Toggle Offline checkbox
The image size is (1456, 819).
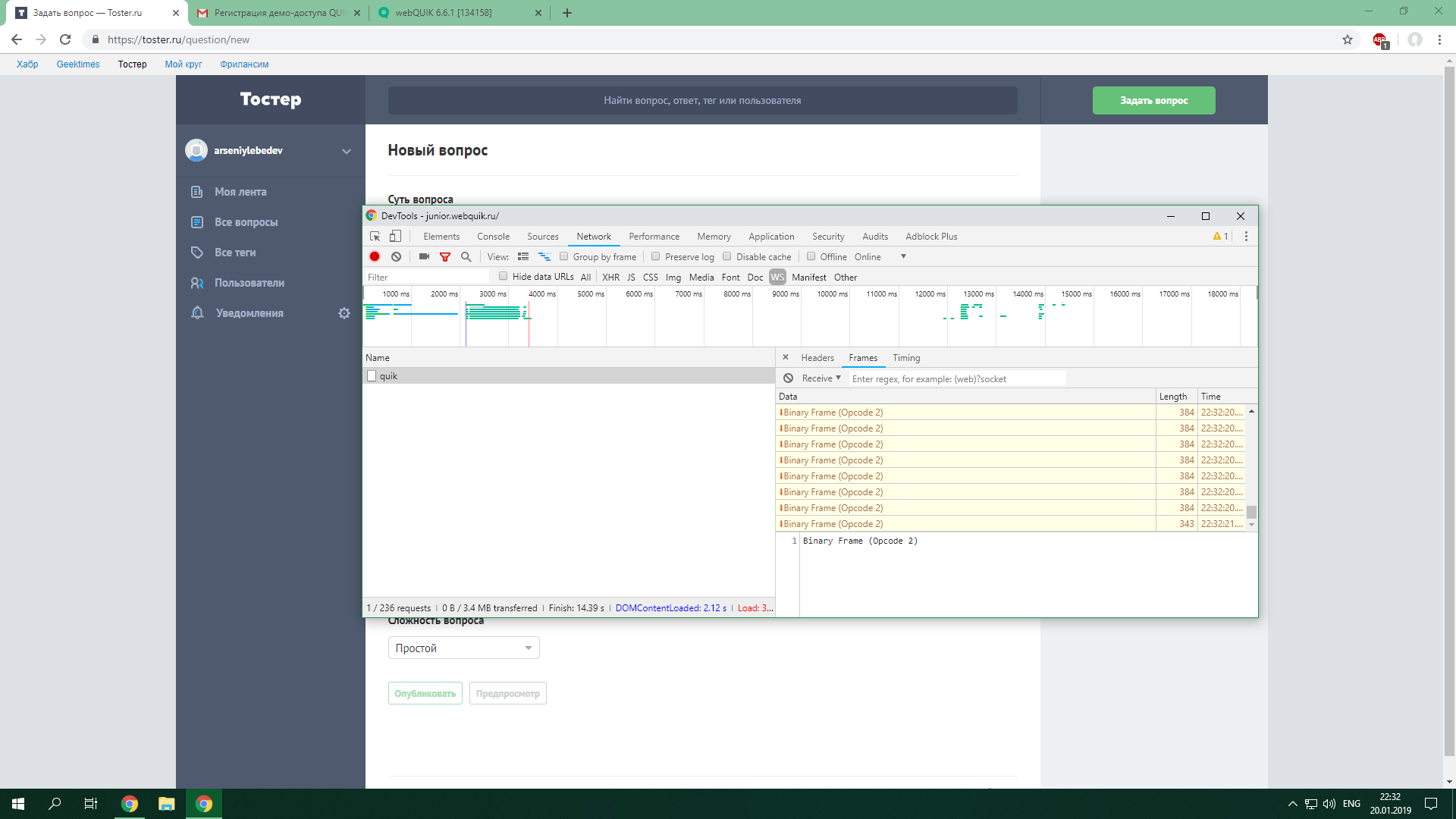(811, 256)
